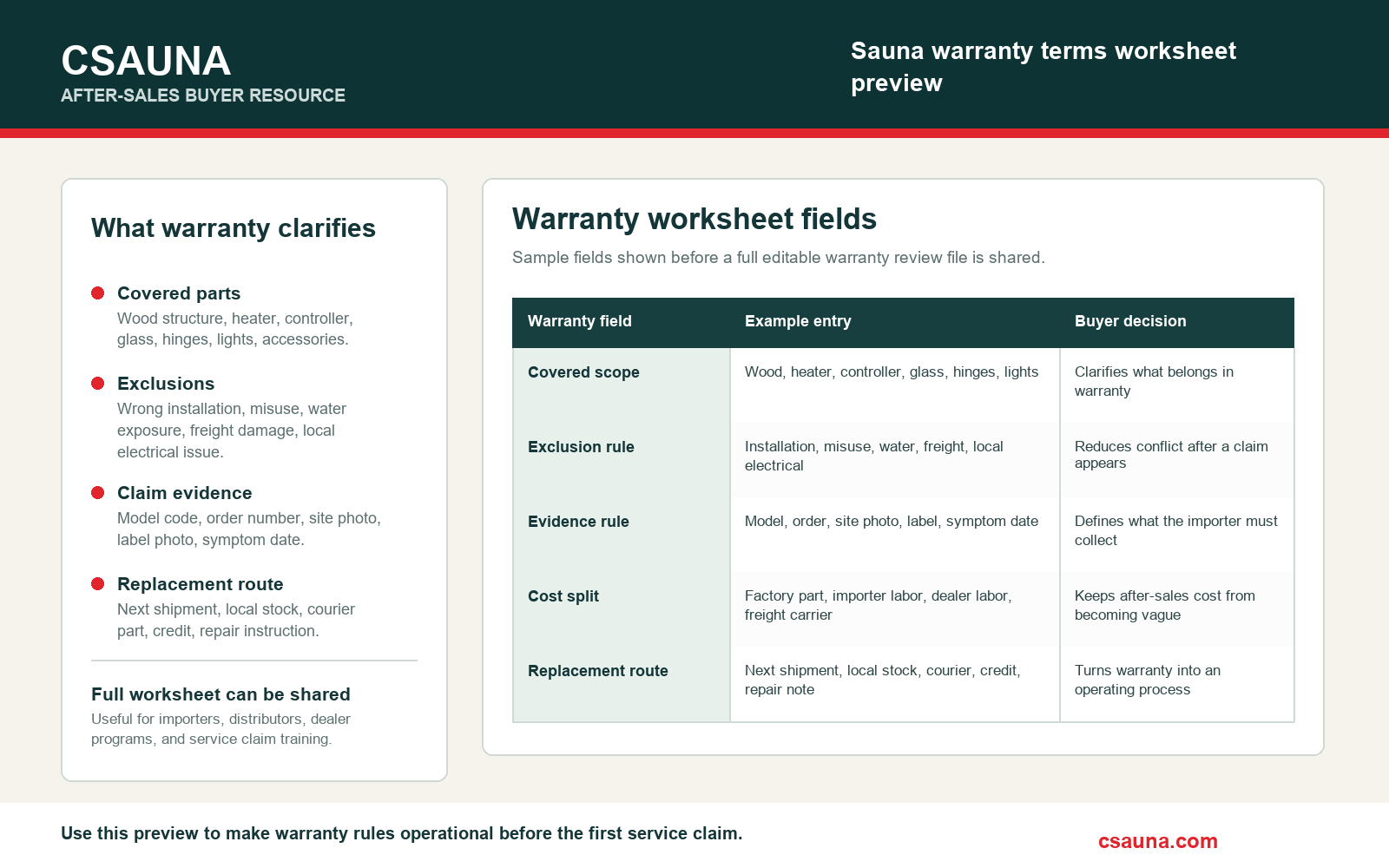Click the red bullet beside sidebar Replacement route
1389x868 pixels.
point(98,584)
